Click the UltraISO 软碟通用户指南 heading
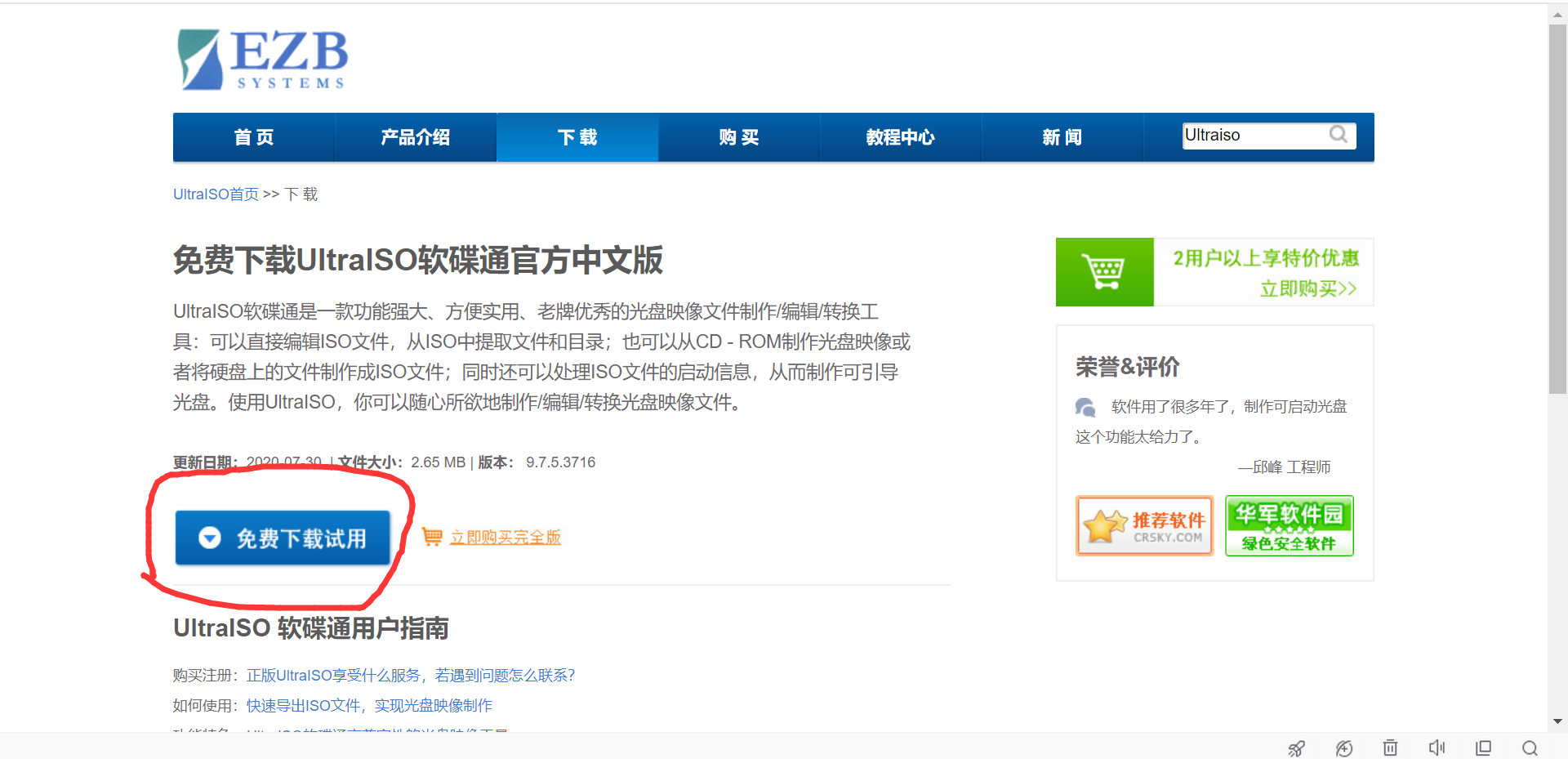Viewport: 1568px width, 759px height. tap(311, 628)
